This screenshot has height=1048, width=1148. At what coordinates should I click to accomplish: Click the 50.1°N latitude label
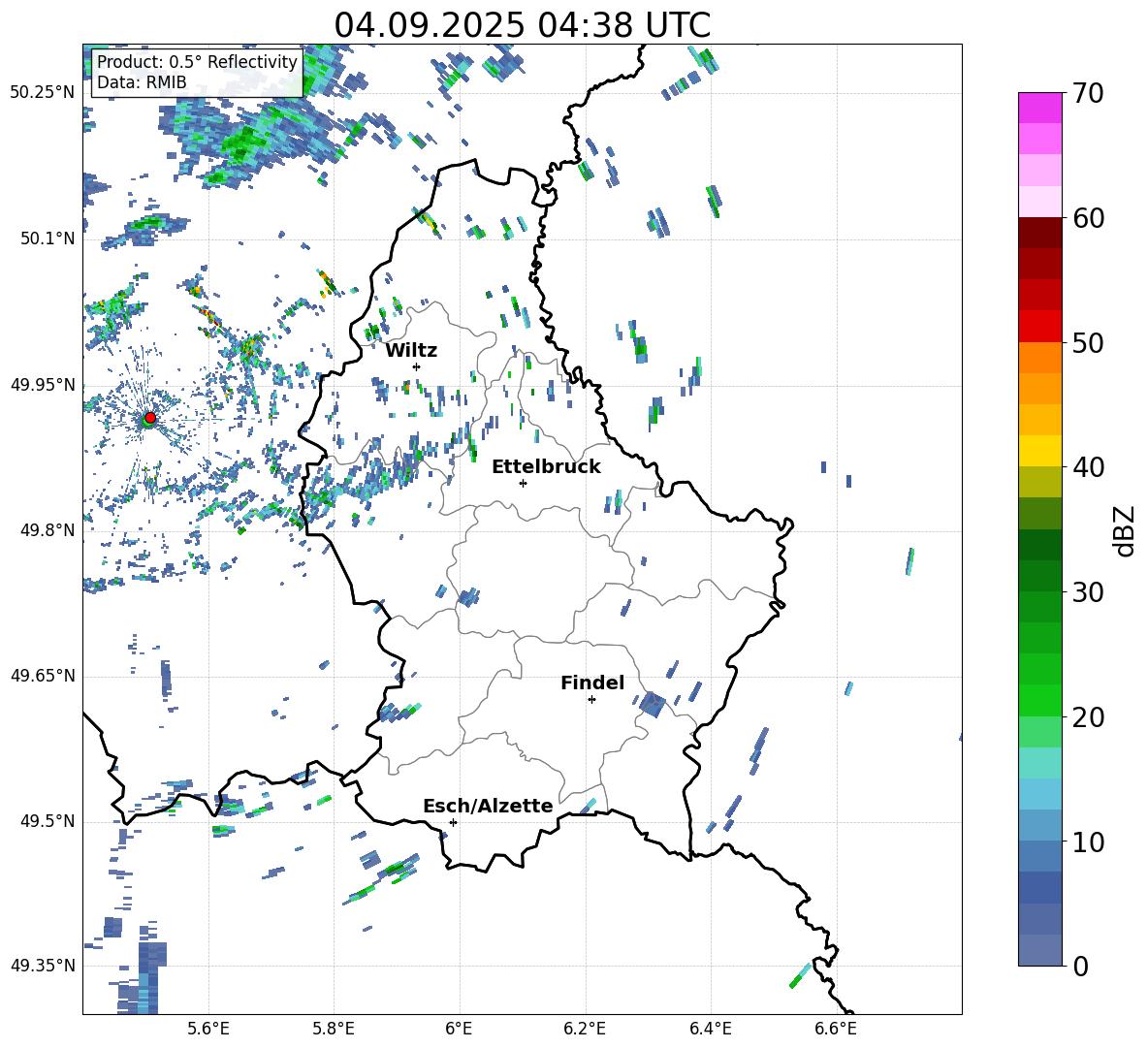(48, 238)
